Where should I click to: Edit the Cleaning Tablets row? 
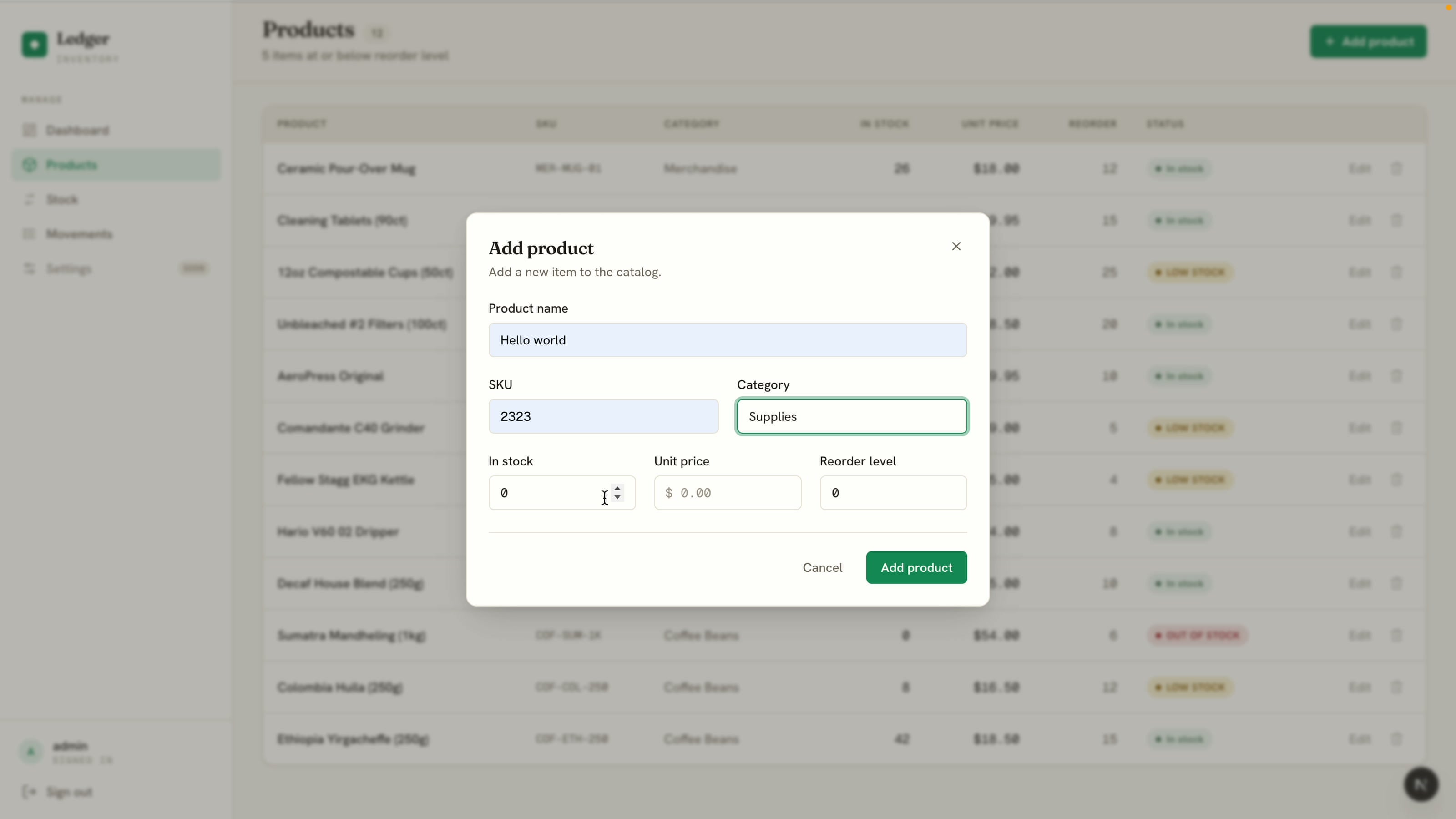[1360, 220]
